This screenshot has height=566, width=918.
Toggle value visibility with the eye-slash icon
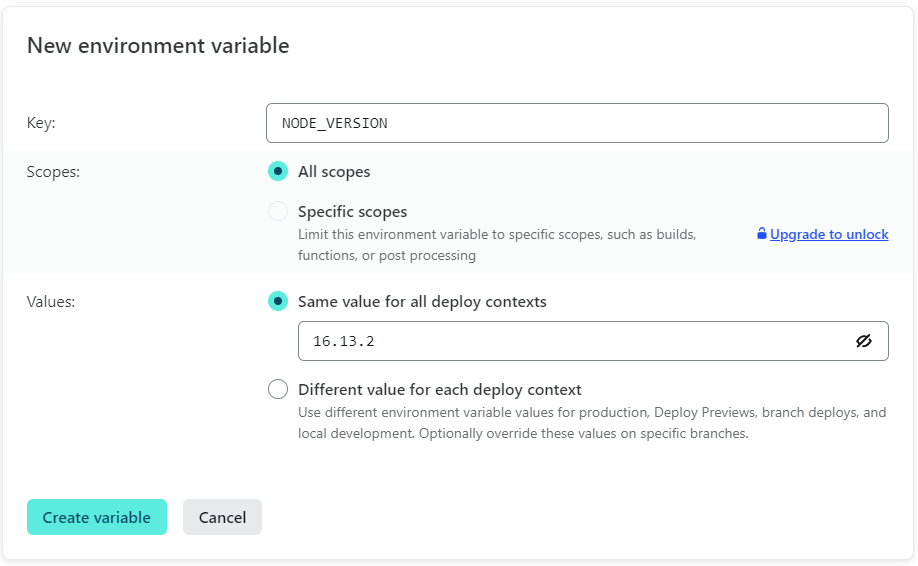864,341
